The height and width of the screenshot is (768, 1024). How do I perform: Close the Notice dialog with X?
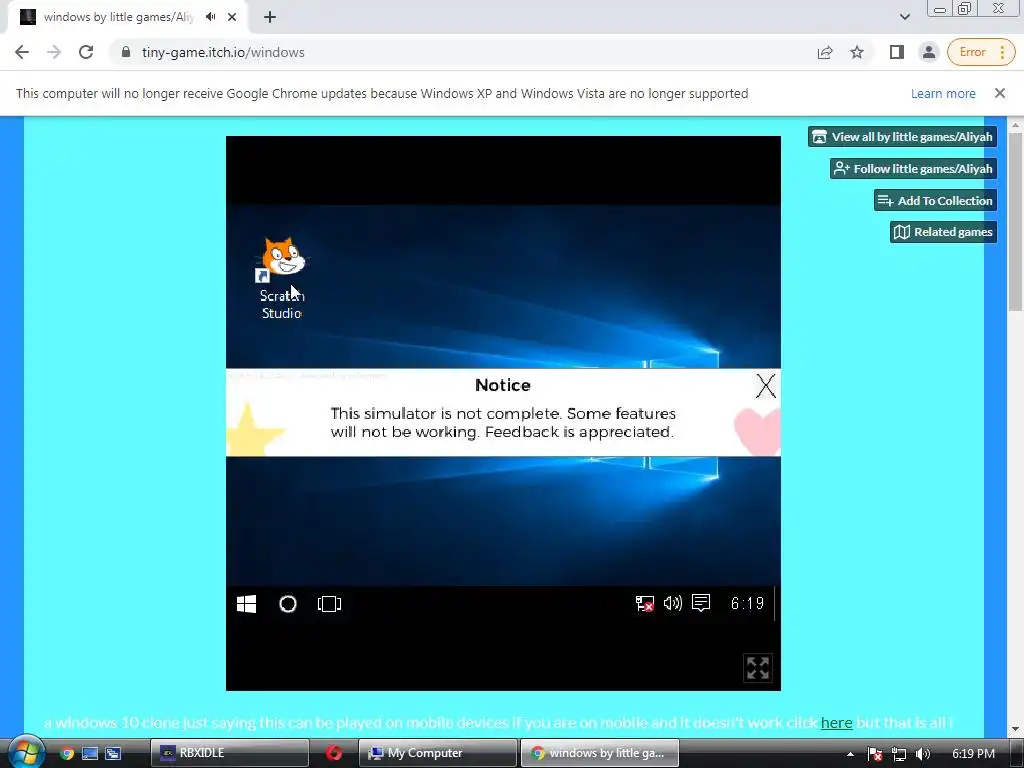pos(765,386)
